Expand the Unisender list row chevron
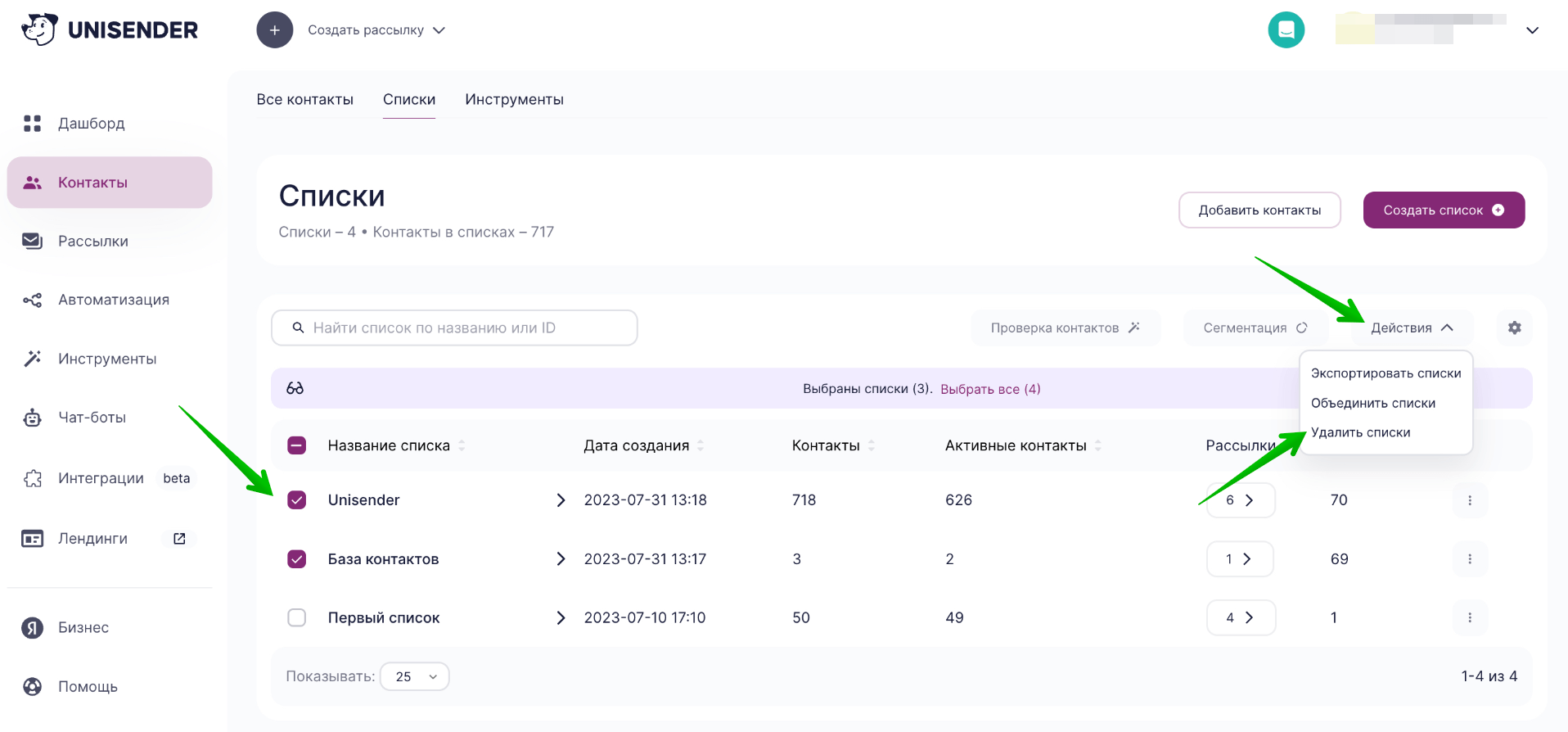The height and width of the screenshot is (732, 1568). point(561,500)
